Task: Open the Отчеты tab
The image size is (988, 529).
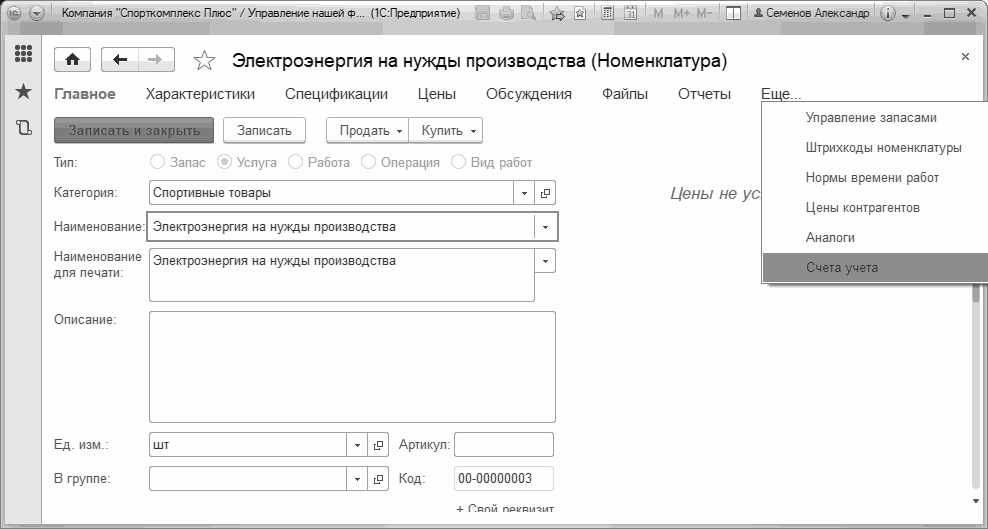Action: pyautogui.click(x=704, y=94)
